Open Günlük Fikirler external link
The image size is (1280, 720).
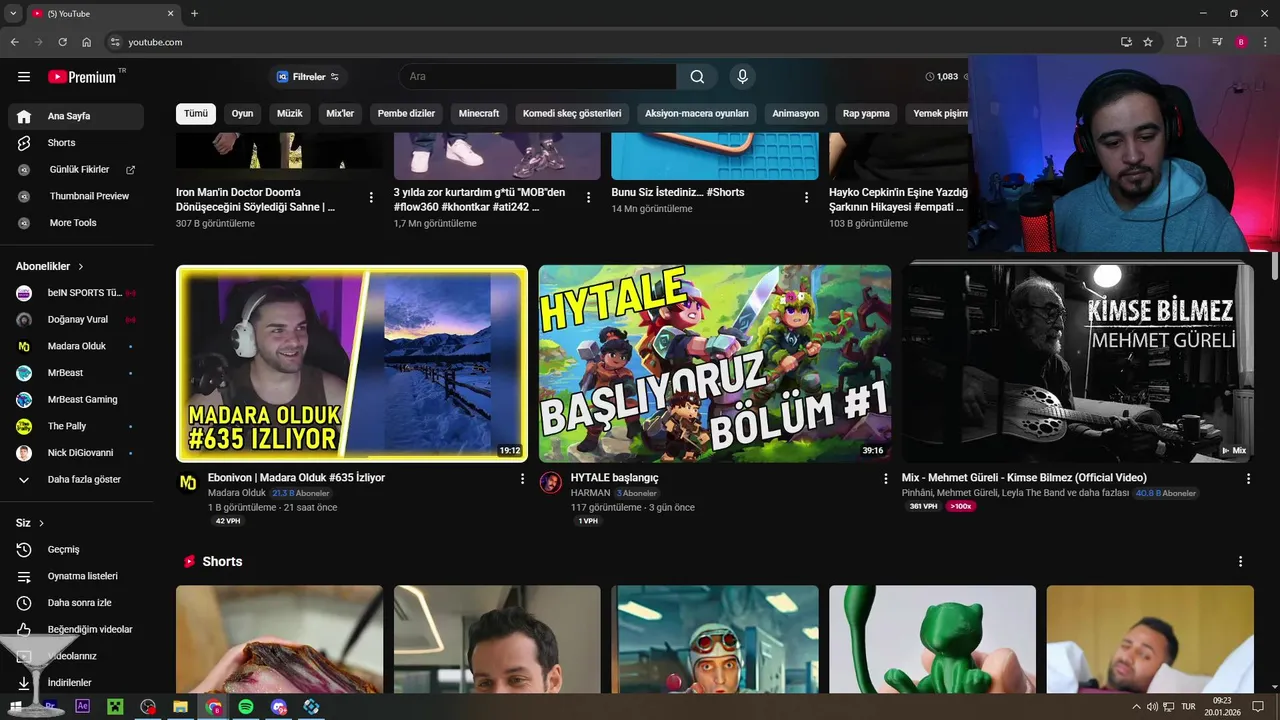coord(76,170)
